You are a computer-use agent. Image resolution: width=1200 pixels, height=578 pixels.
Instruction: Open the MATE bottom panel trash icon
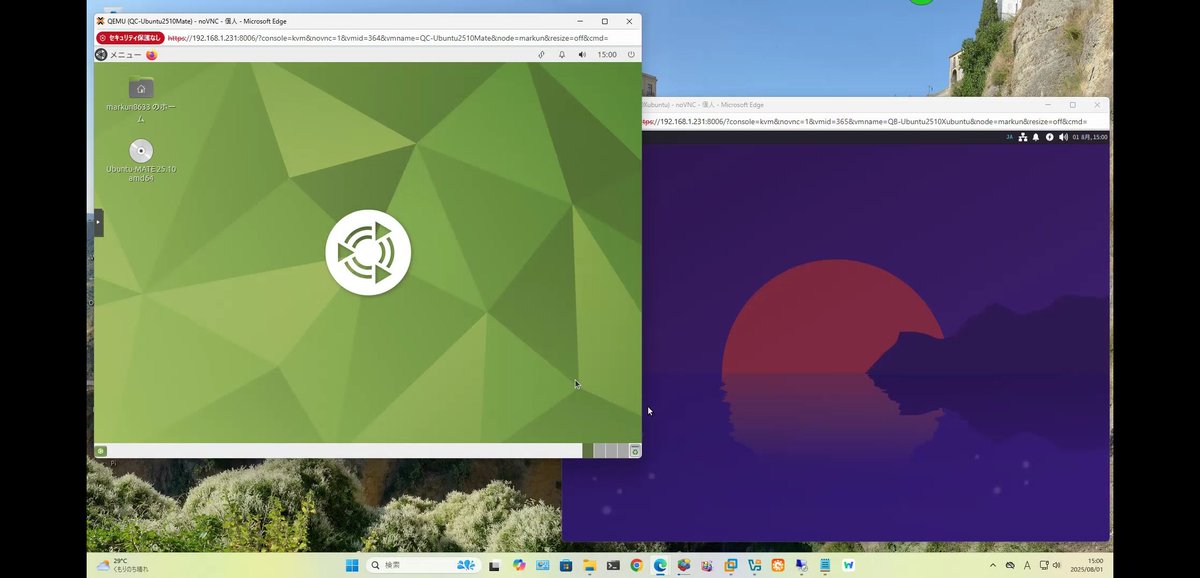[635, 451]
